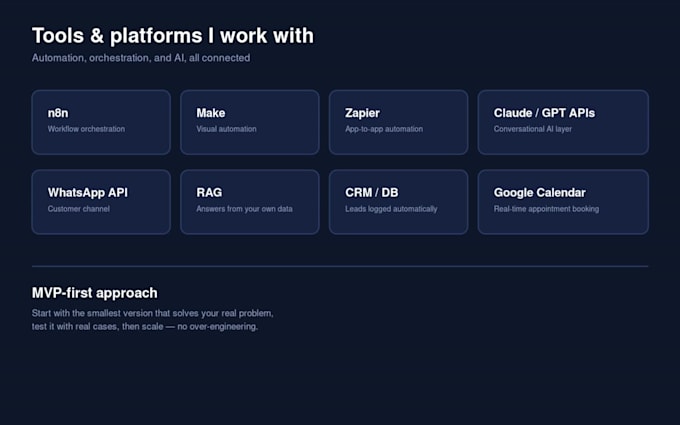The height and width of the screenshot is (425, 680).
Task: Click the "Conversational AI layer" description text
Action: tap(533, 129)
